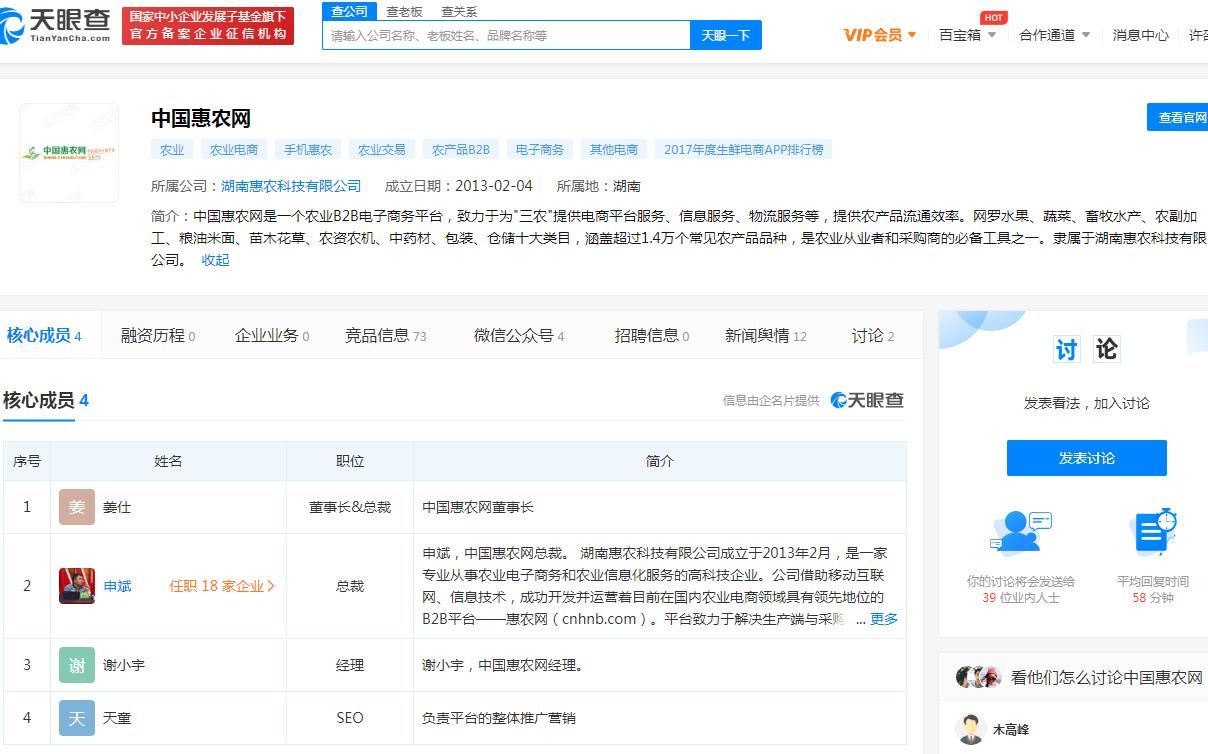The height and width of the screenshot is (754, 1208).
Task: Expand 更多 in 申斌 introduction
Action: tap(884, 619)
